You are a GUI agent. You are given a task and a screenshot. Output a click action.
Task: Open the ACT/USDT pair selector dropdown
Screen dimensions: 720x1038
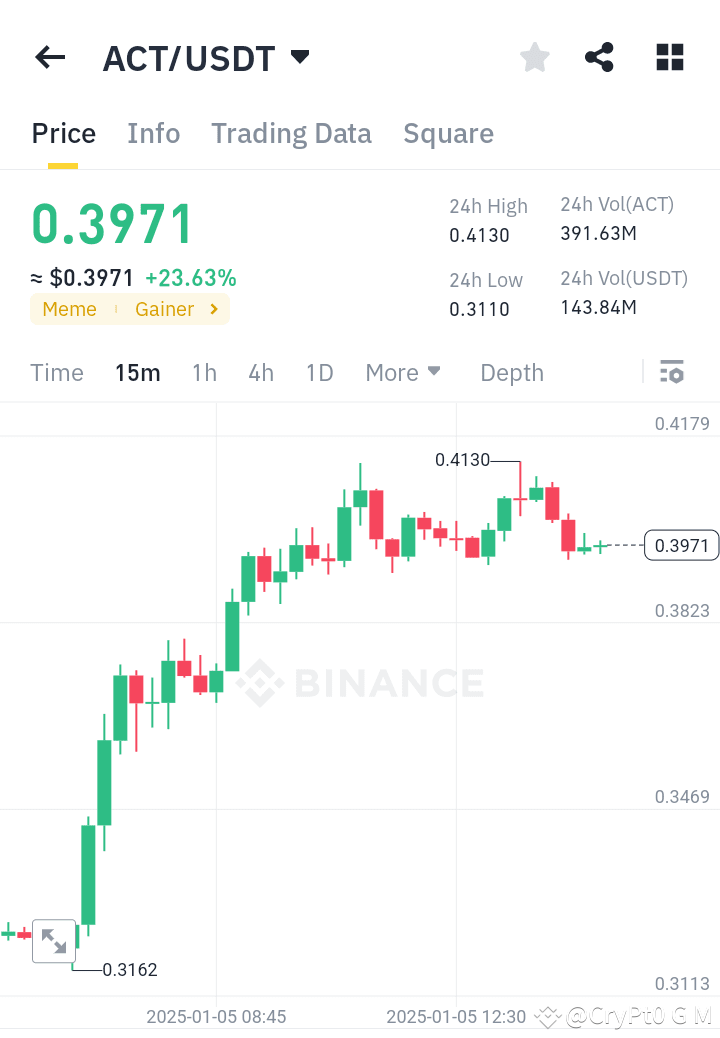tap(299, 57)
